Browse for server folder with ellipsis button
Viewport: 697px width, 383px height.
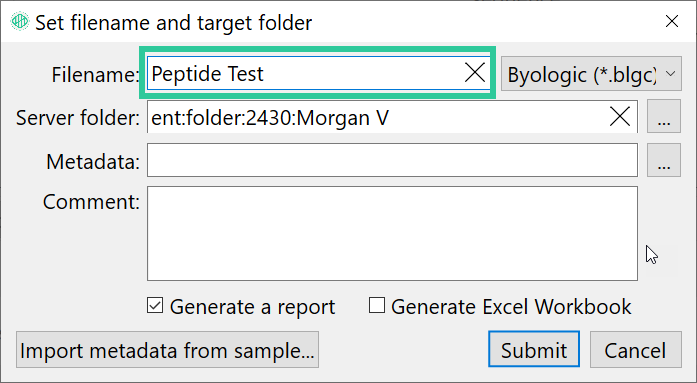tap(664, 116)
